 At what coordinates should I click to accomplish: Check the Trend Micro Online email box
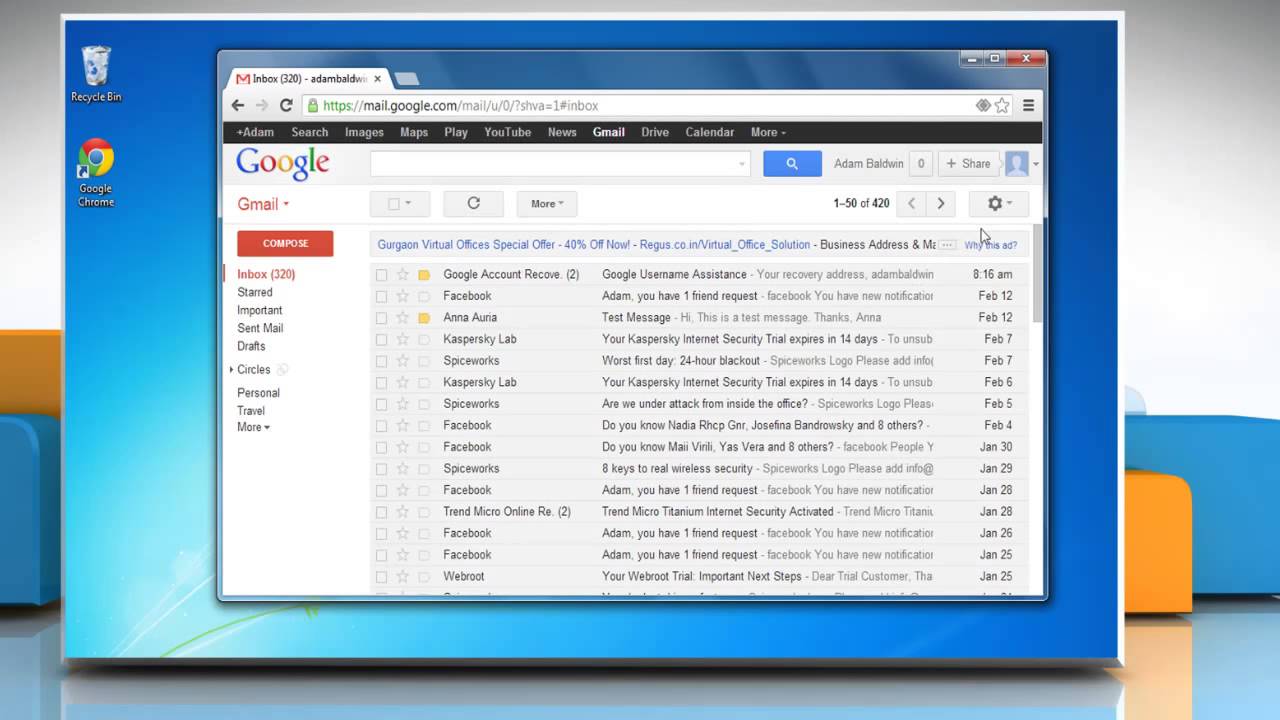[x=381, y=511]
